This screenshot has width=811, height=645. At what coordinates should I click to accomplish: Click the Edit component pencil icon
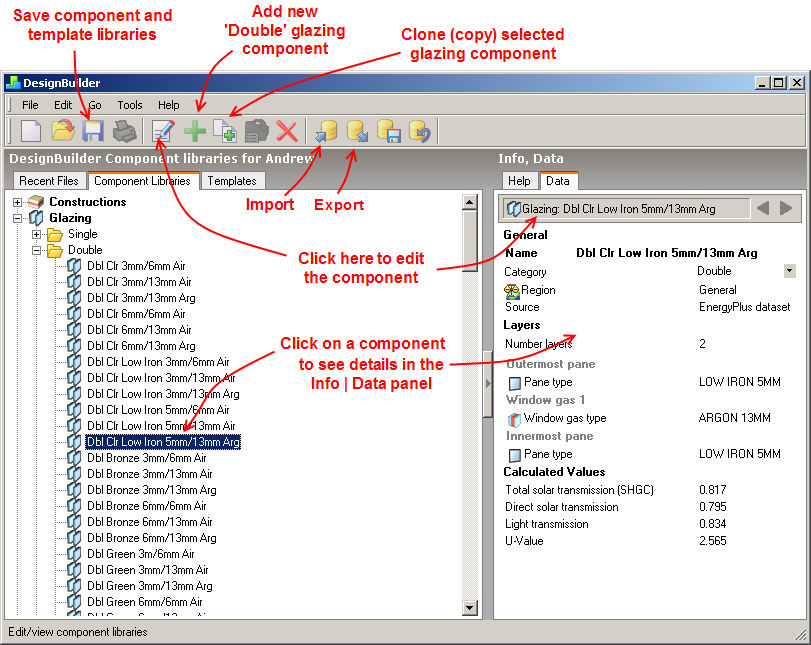coord(162,131)
